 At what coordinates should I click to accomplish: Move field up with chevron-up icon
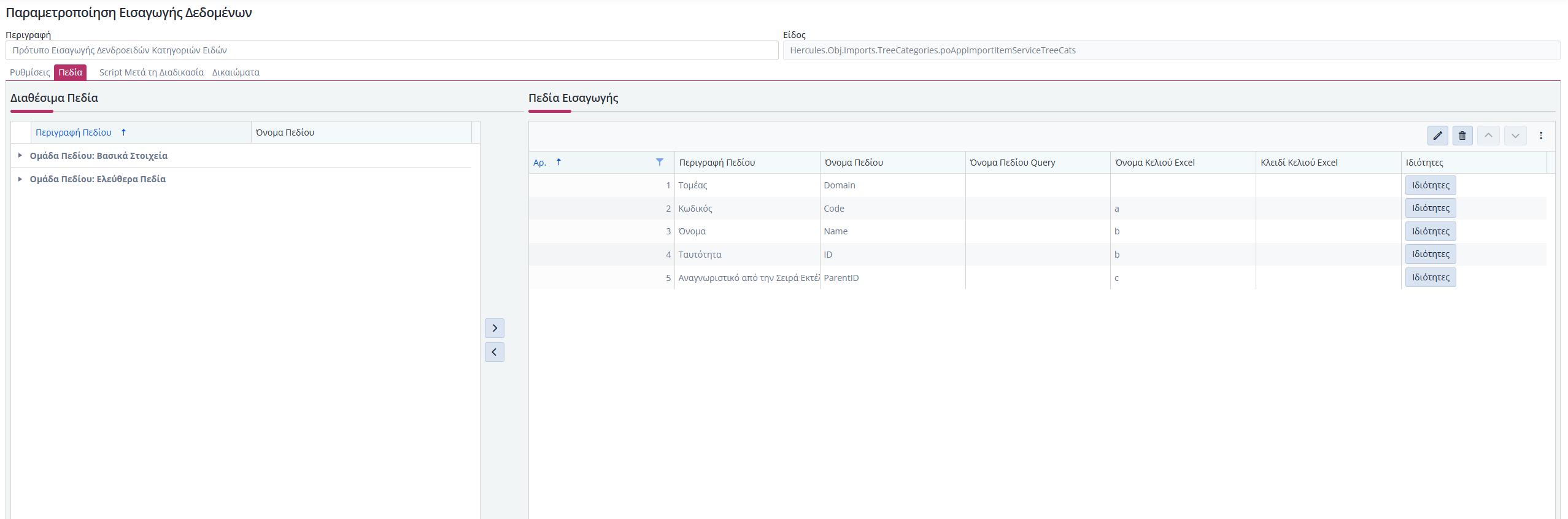tap(1488, 136)
